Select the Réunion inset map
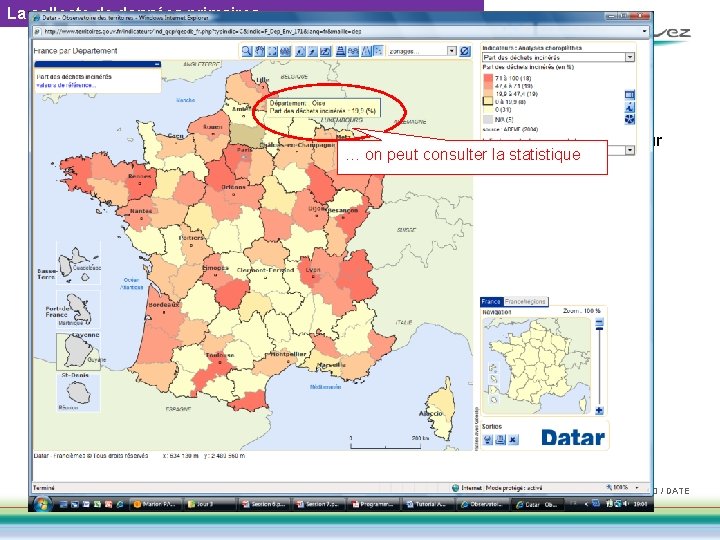 [x=79, y=392]
